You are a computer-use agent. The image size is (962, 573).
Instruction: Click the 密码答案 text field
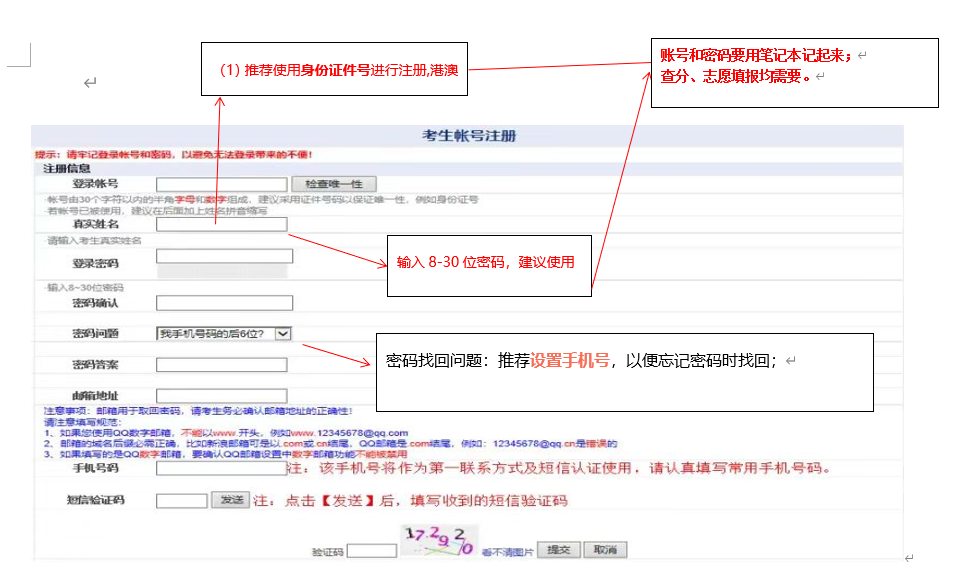[223, 362]
